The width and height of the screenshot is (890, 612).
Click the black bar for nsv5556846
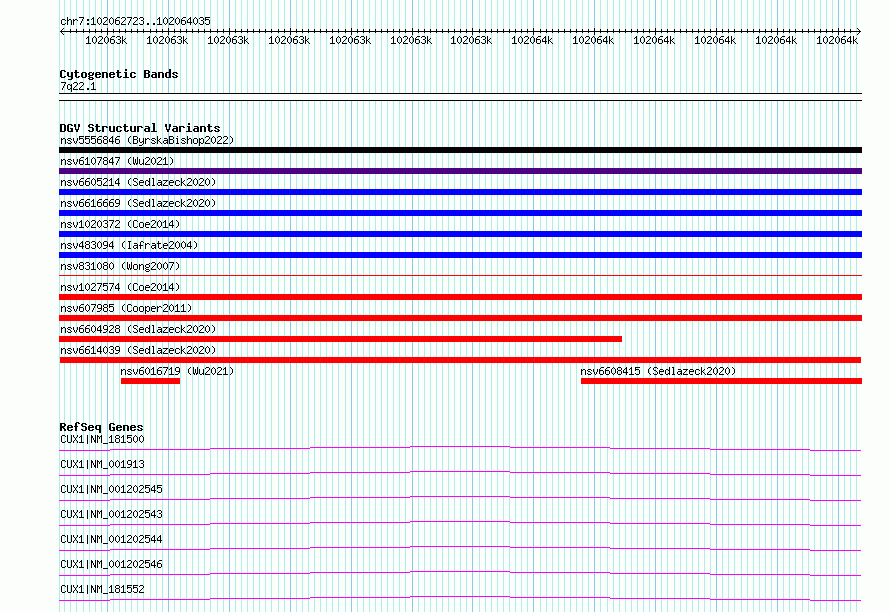tap(460, 150)
